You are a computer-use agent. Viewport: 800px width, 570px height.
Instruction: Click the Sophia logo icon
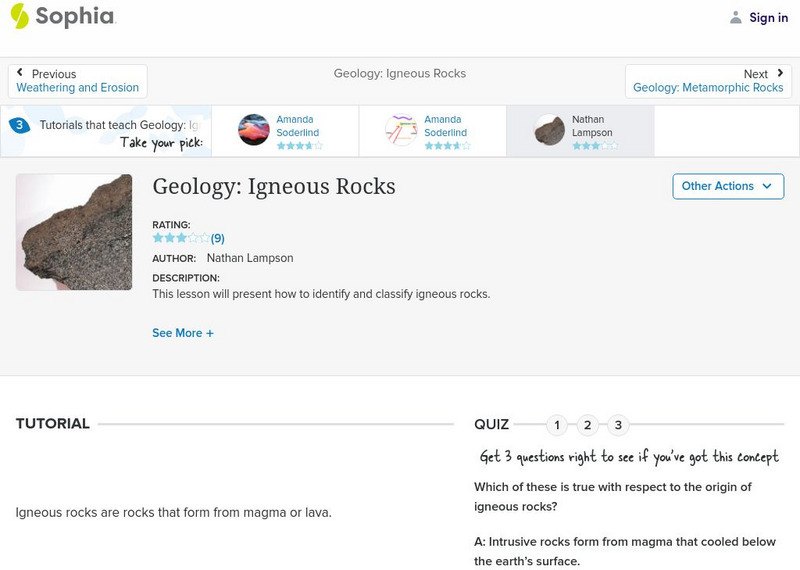19,16
